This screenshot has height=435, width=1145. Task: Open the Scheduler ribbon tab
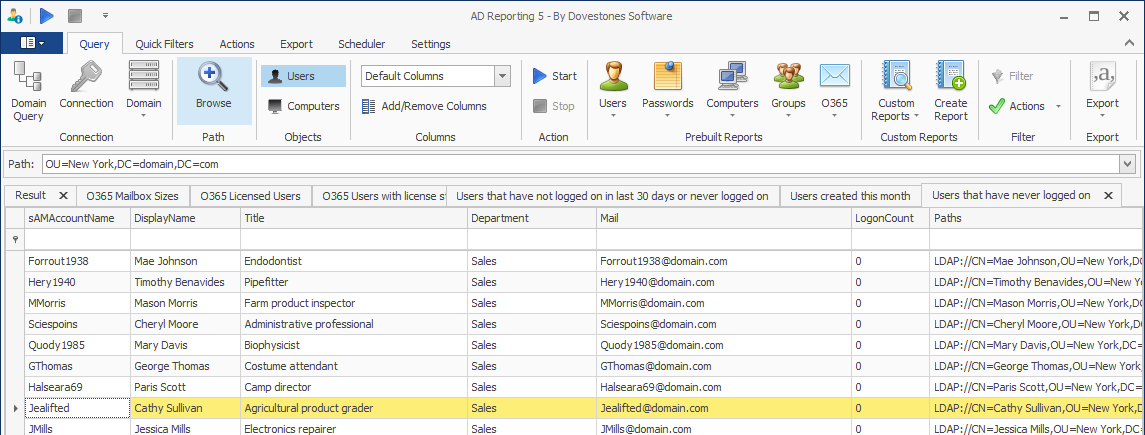(x=361, y=44)
